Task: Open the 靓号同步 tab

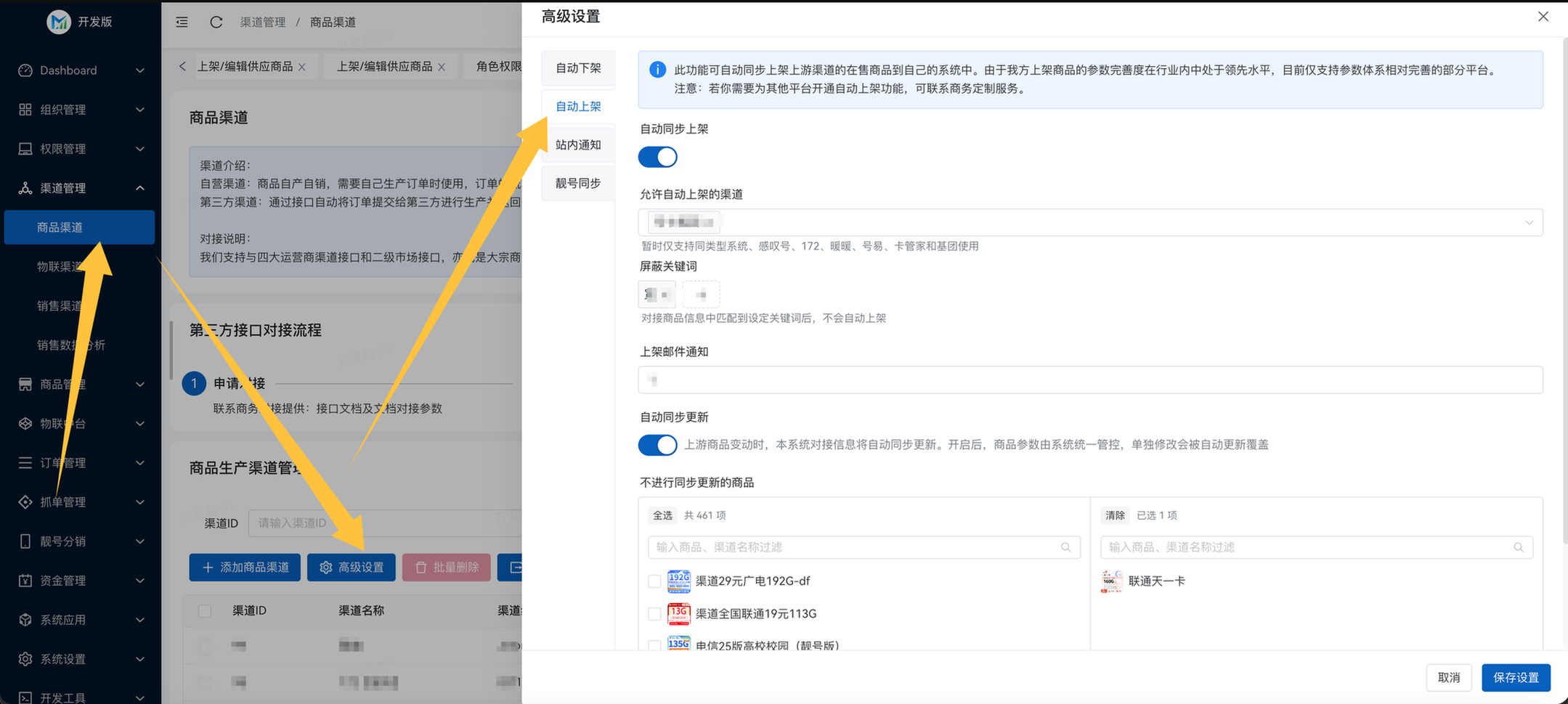Action: point(578,184)
